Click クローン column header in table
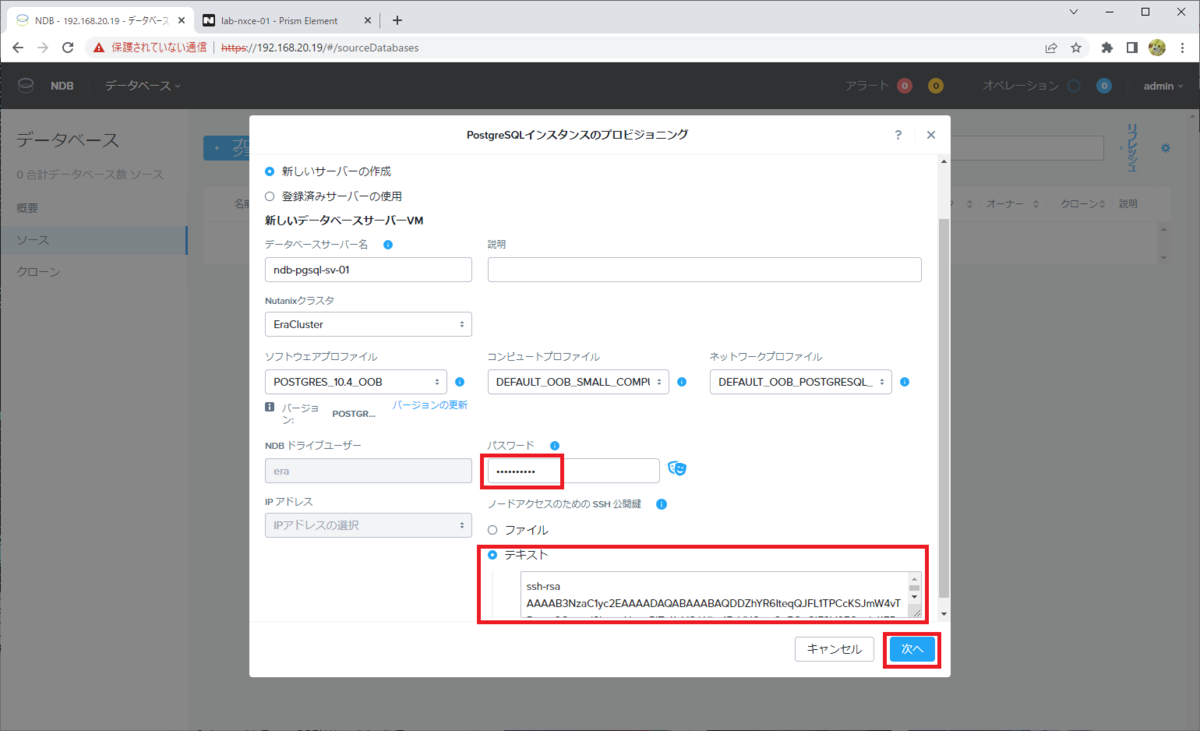Image resolution: width=1200 pixels, height=731 pixels. coord(1079,203)
